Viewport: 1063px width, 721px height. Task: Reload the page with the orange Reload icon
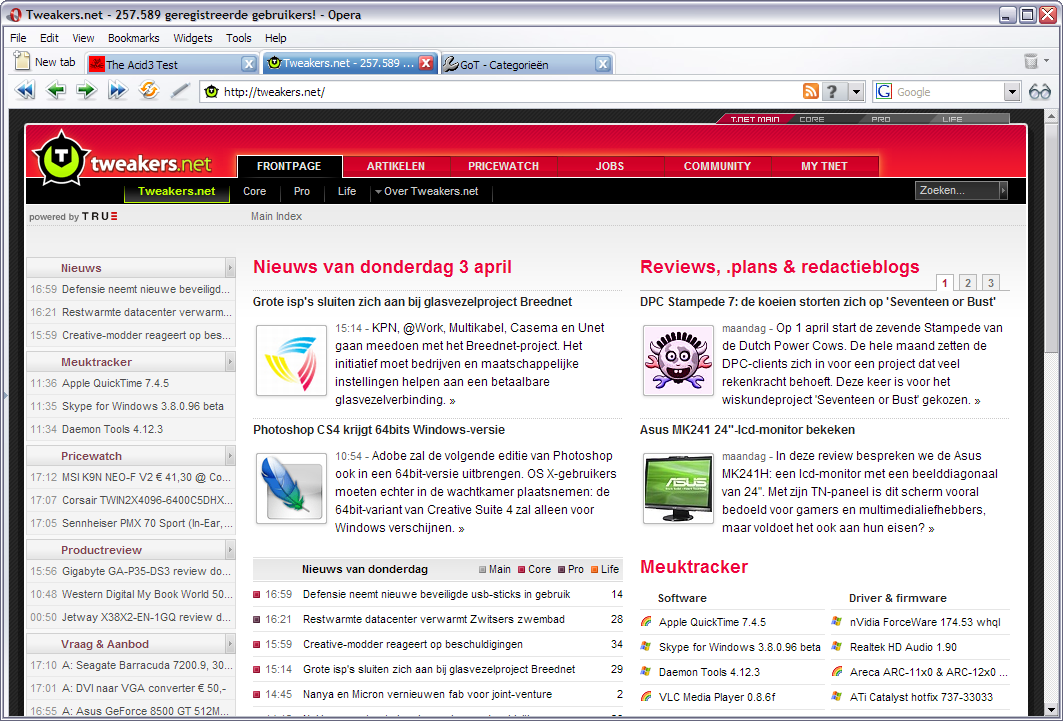[x=148, y=89]
